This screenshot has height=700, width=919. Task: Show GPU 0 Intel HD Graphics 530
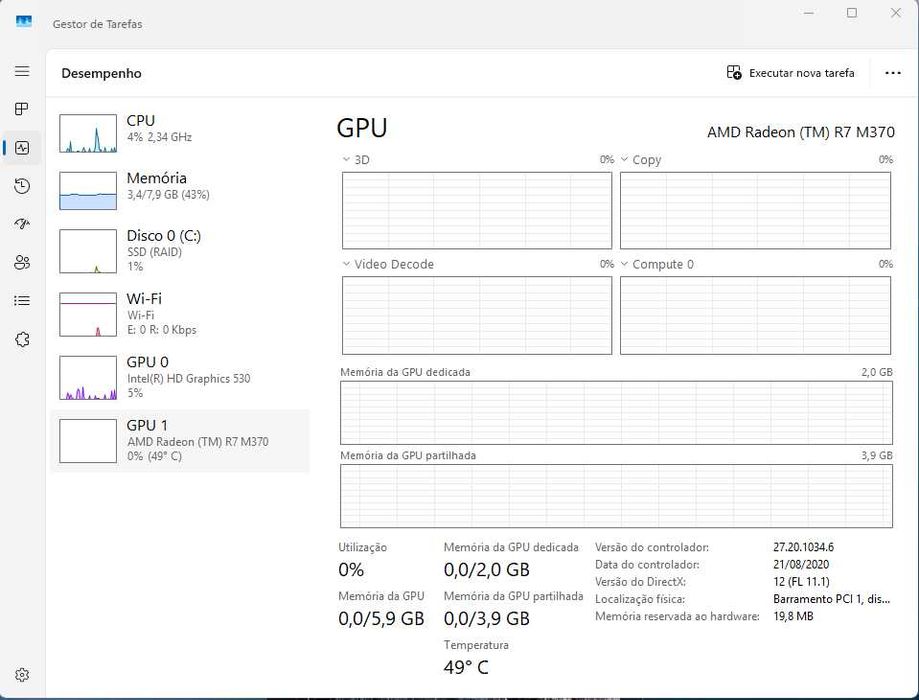coord(180,377)
